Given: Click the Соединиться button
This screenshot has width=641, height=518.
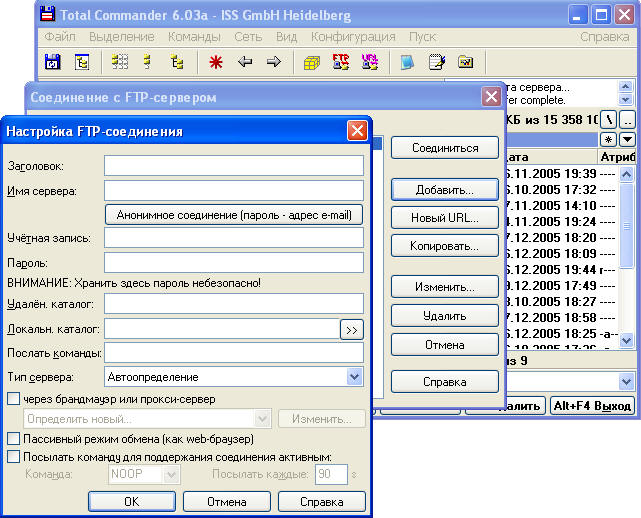Looking at the screenshot, I should tap(445, 148).
